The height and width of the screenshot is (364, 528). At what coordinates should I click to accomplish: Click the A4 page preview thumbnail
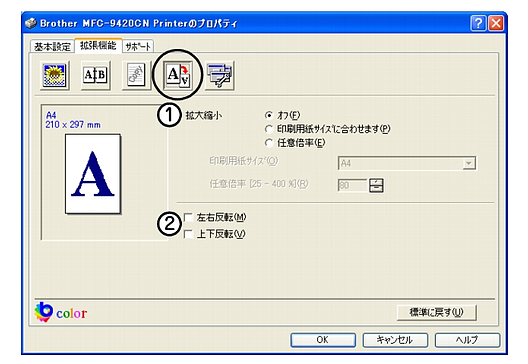point(93,174)
